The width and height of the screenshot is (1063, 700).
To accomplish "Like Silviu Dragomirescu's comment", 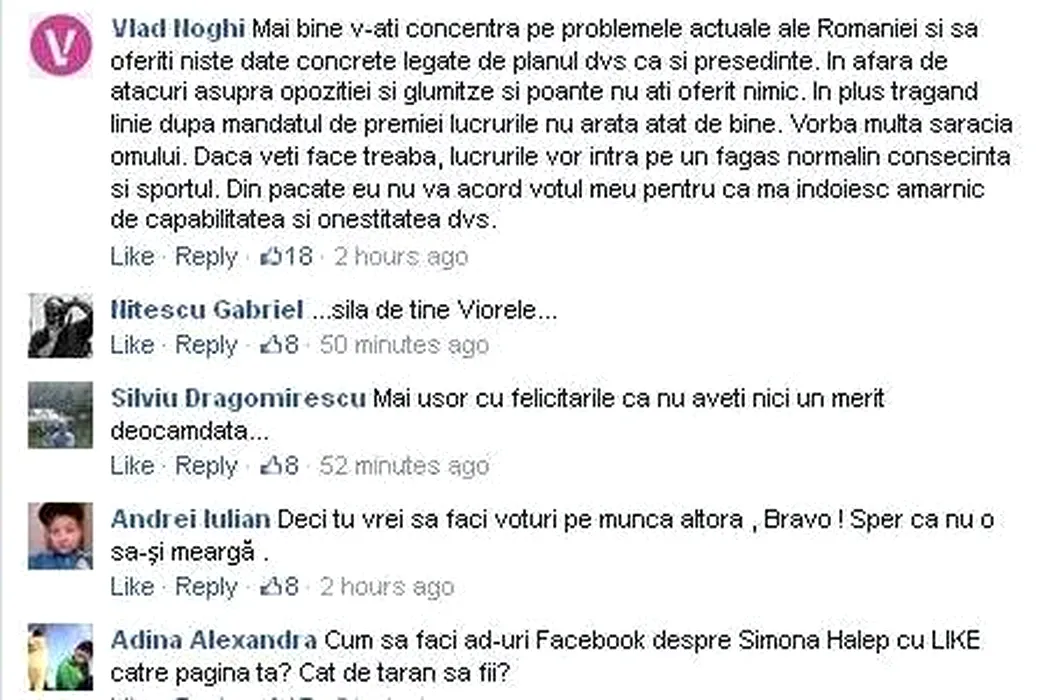I will pos(132,466).
